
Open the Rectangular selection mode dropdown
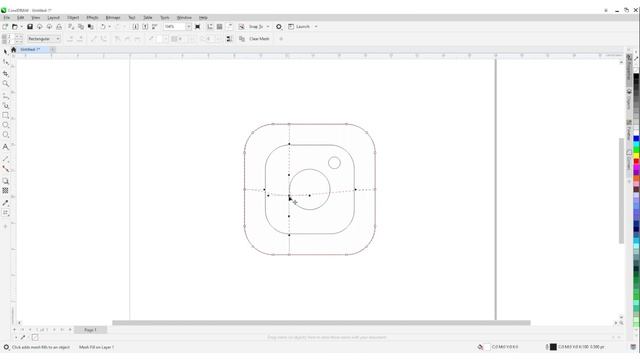(x=44, y=39)
